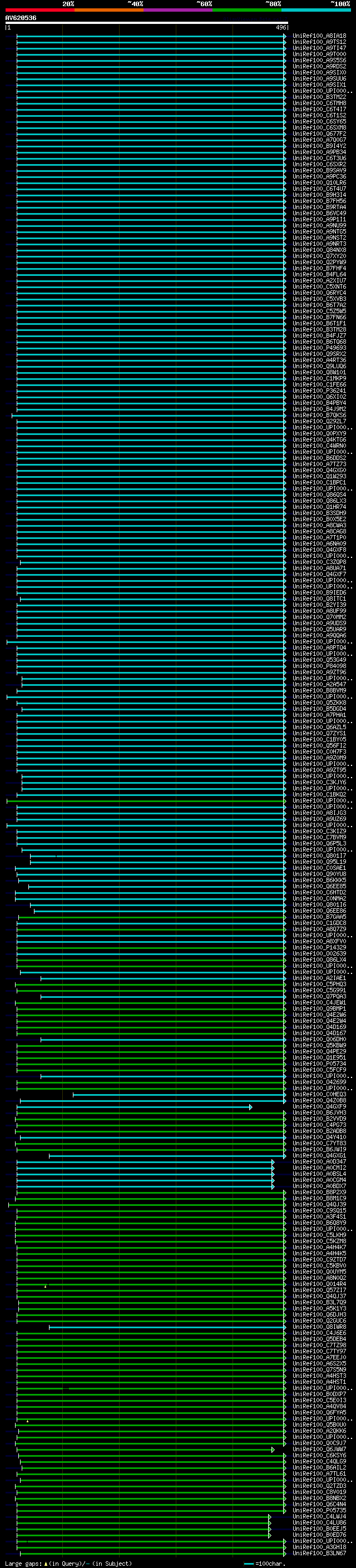Viewport: 356px width, 1568px height.
Task: Select the UniRef100_B7FH56 label
Action: coord(319,201)
